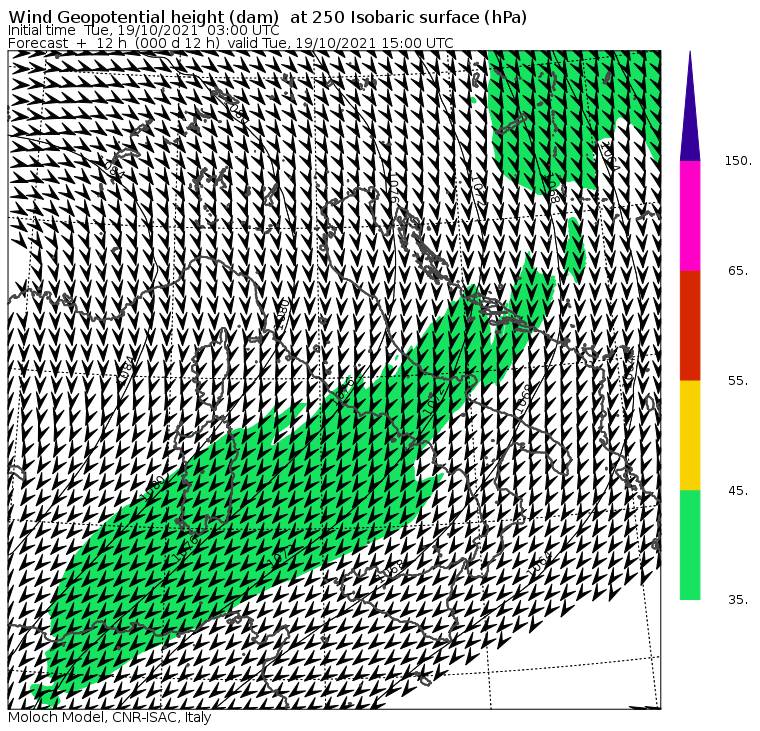Click the red 55-65 color band in legend
Screen dimensions: 760x731
click(690, 325)
